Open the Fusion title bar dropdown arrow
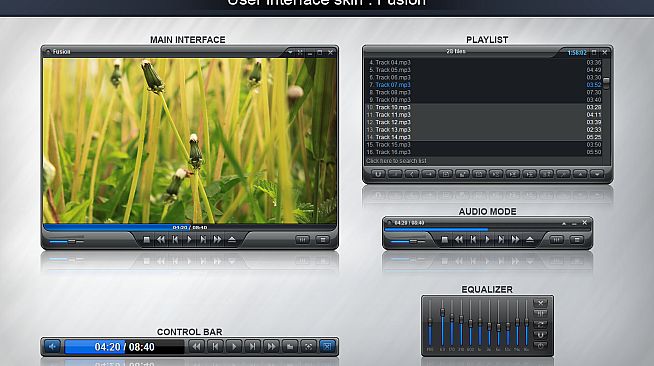This screenshot has height=366, width=654. (290, 53)
